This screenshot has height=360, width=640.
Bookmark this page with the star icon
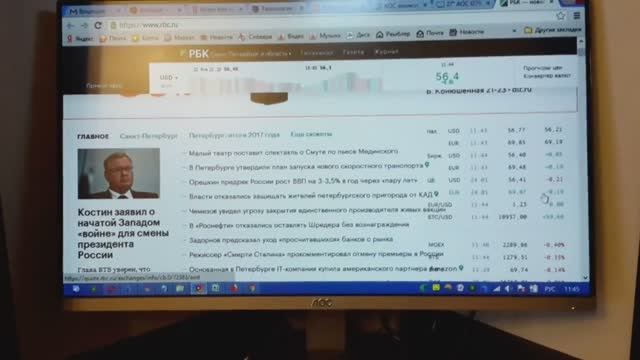click(x=561, y=16)
